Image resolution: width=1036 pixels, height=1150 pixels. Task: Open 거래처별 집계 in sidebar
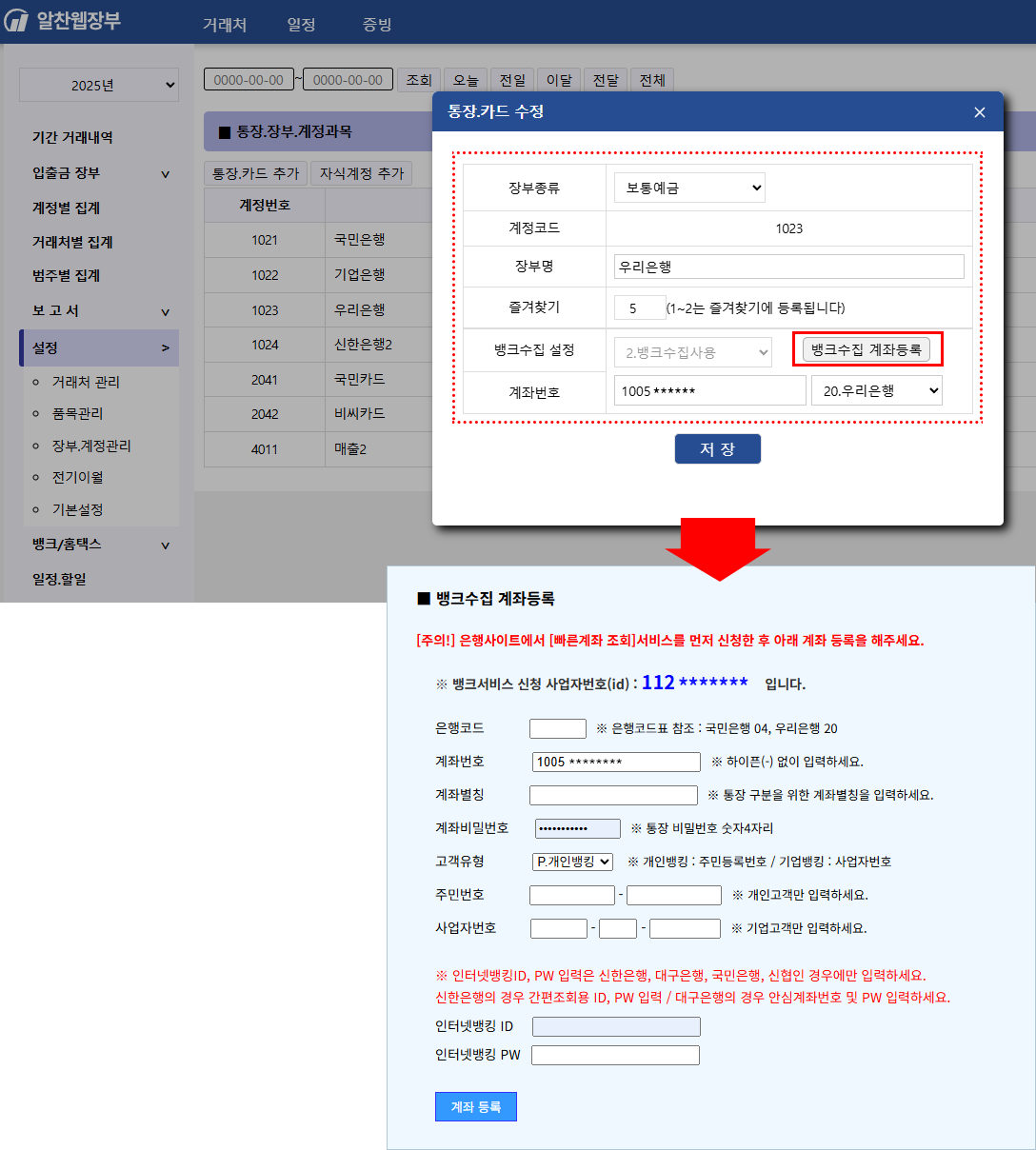click(72, 242)
